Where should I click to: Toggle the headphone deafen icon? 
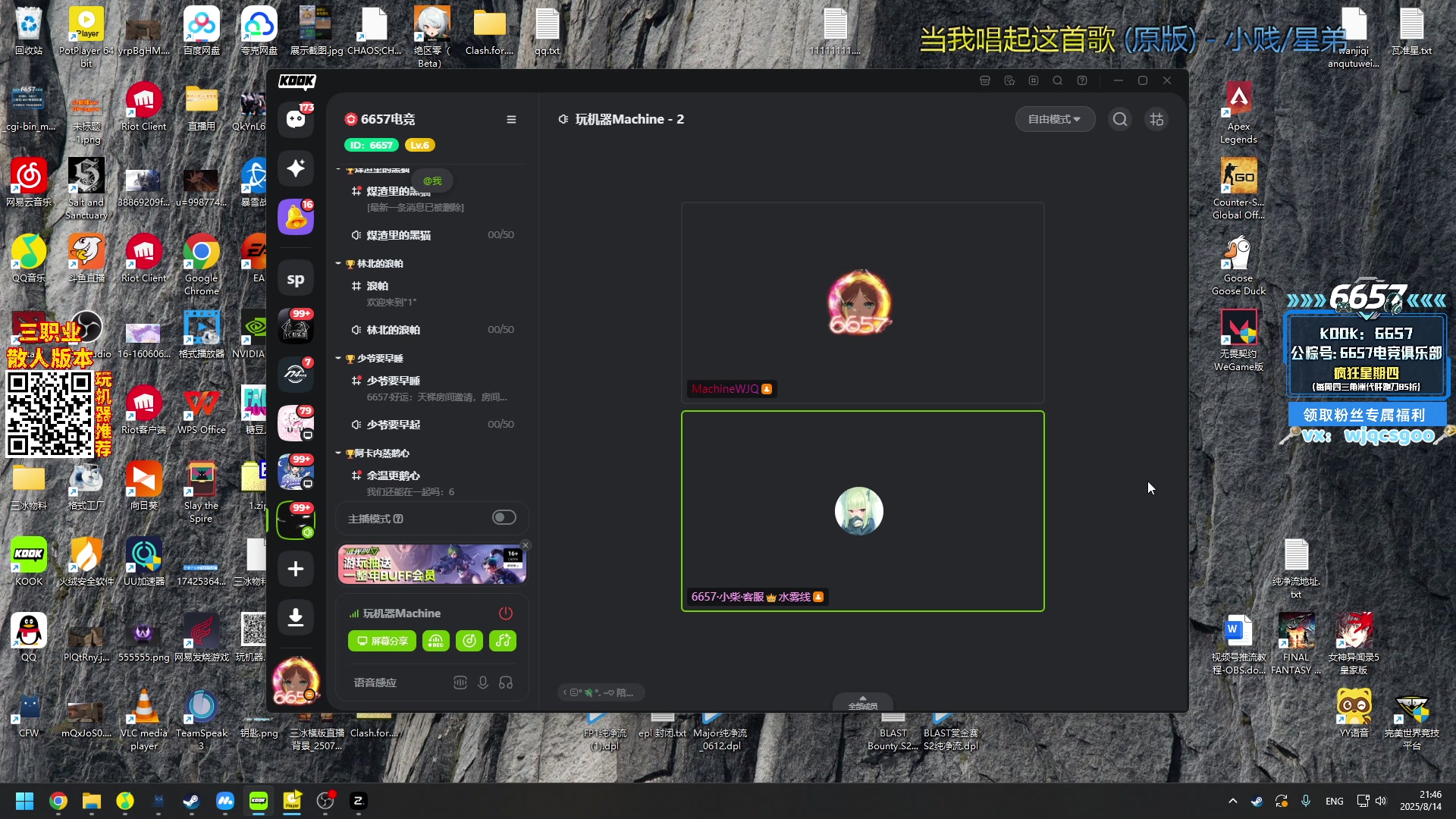[506, 682]
